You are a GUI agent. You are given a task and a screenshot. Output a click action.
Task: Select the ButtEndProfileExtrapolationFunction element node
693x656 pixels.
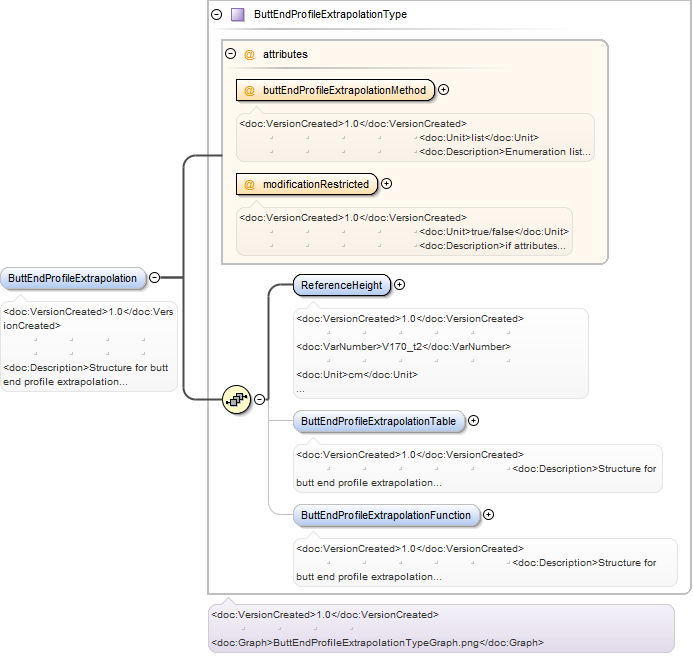click(x=386, y=515)
